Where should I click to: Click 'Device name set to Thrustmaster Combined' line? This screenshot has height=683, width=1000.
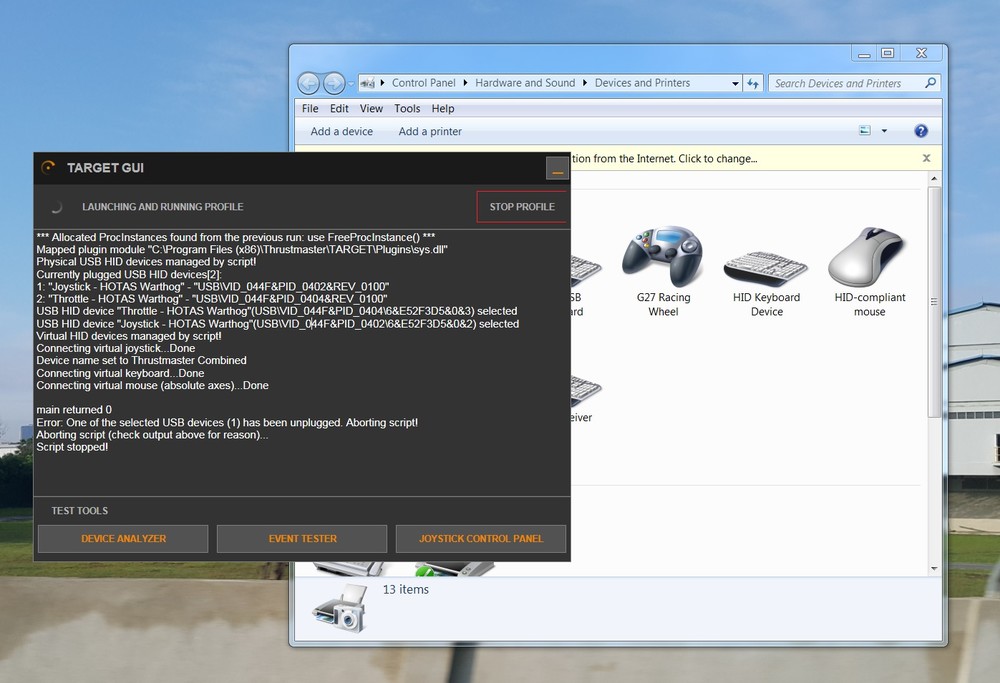[141, 360]
